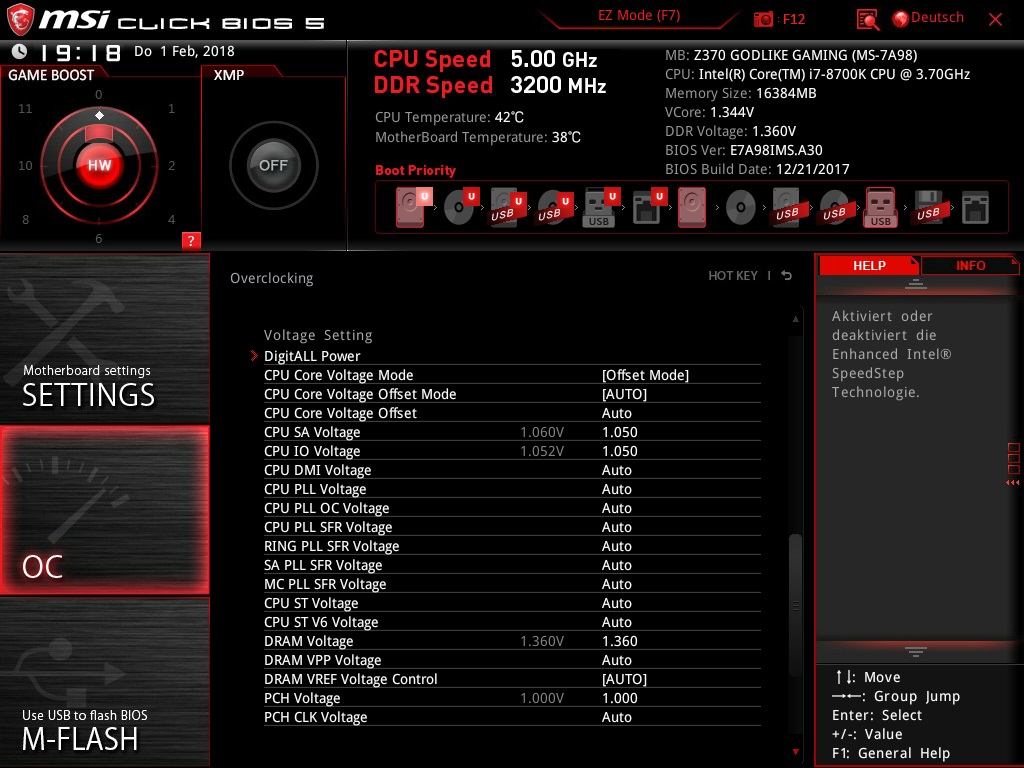Switch to EZ Mode (F7)
The width and height of the screenshot is (1024, 768).
(639, 16)
